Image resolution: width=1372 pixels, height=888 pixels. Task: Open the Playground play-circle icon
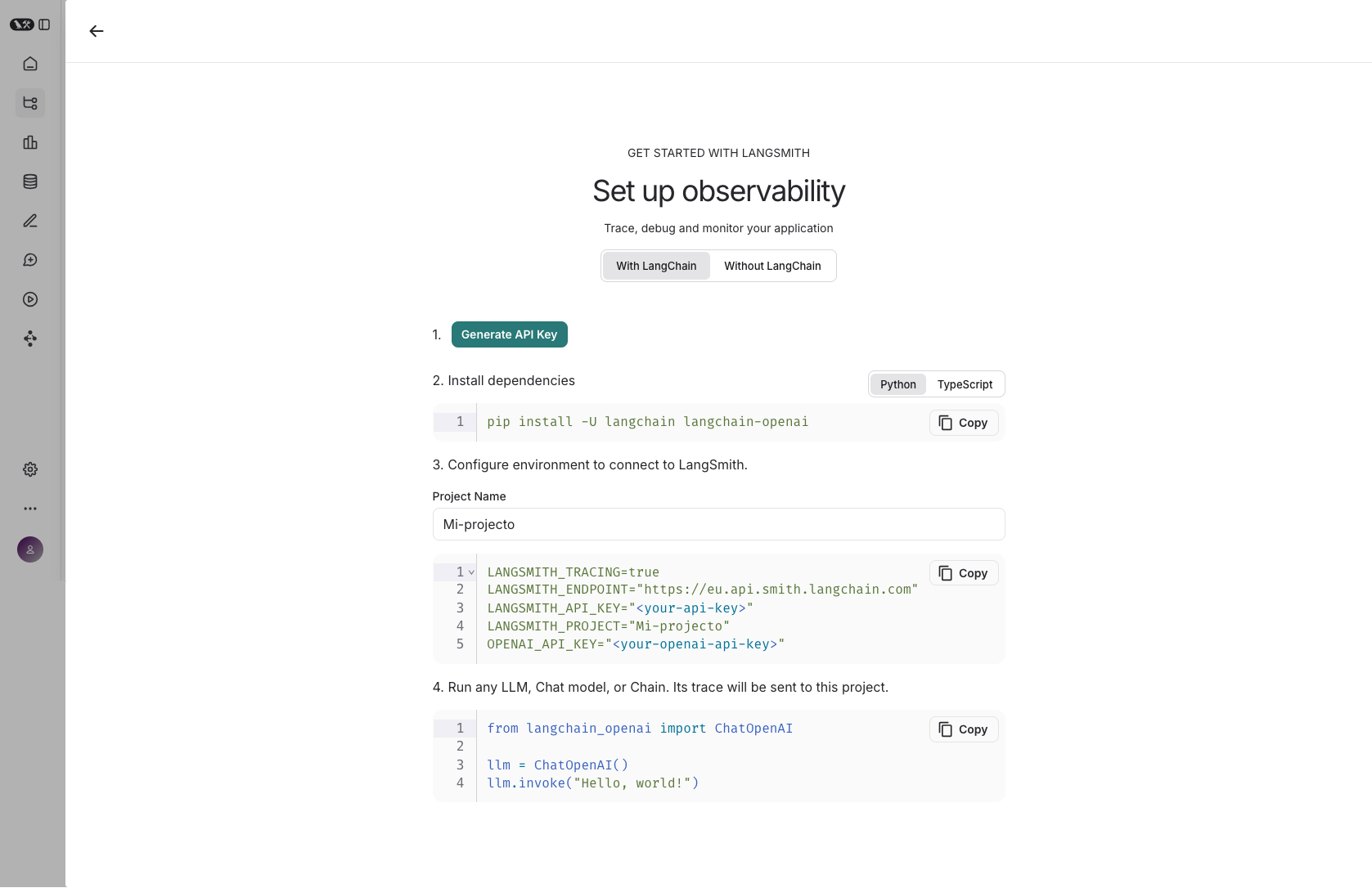[30, 299]
